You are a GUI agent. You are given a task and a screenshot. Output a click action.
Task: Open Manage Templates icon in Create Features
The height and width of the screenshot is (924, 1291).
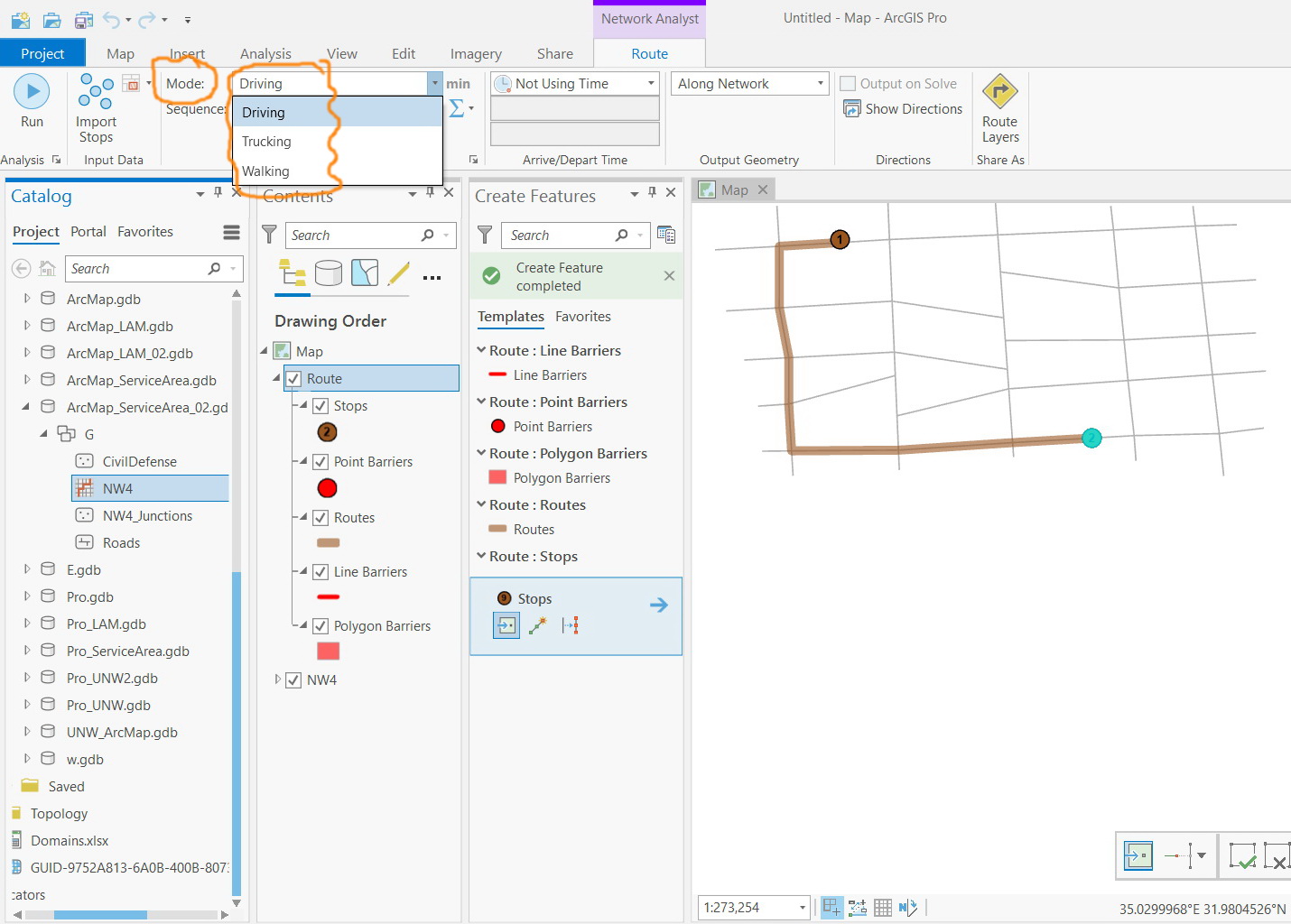(x=666, y=235)
